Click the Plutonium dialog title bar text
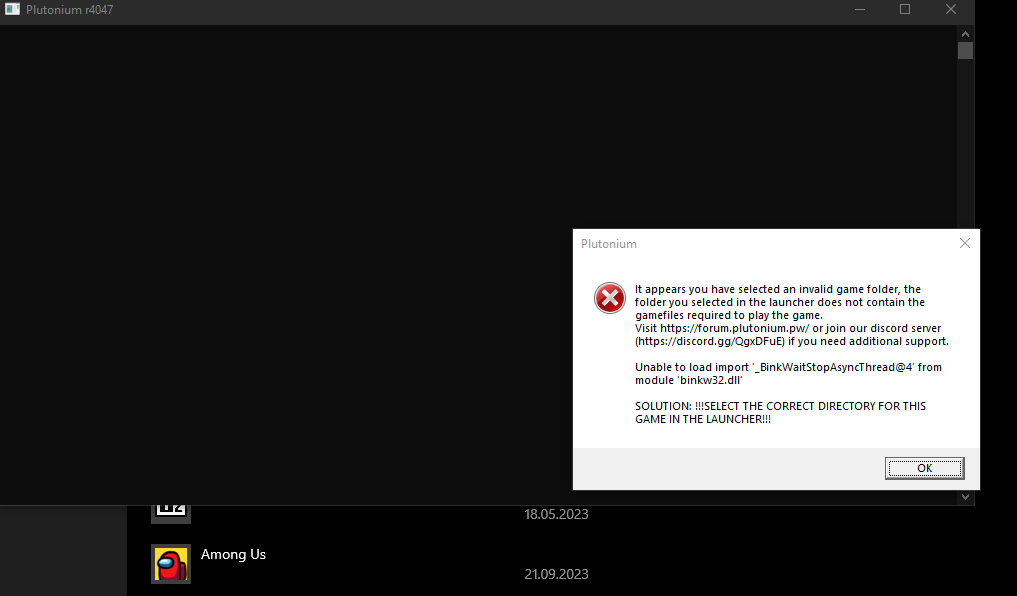Screen dimensions: 1017x596 608,244
